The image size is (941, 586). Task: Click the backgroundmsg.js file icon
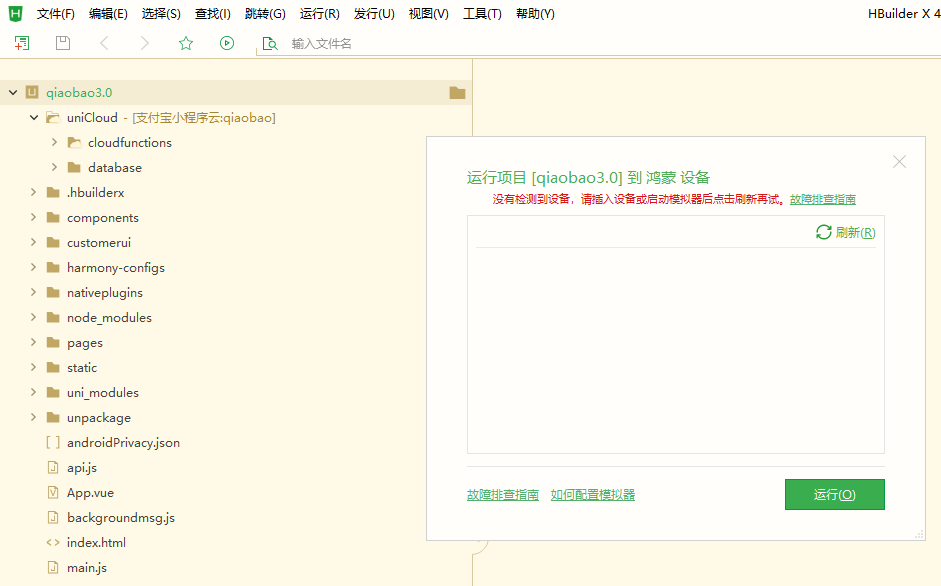pos(53,518)
